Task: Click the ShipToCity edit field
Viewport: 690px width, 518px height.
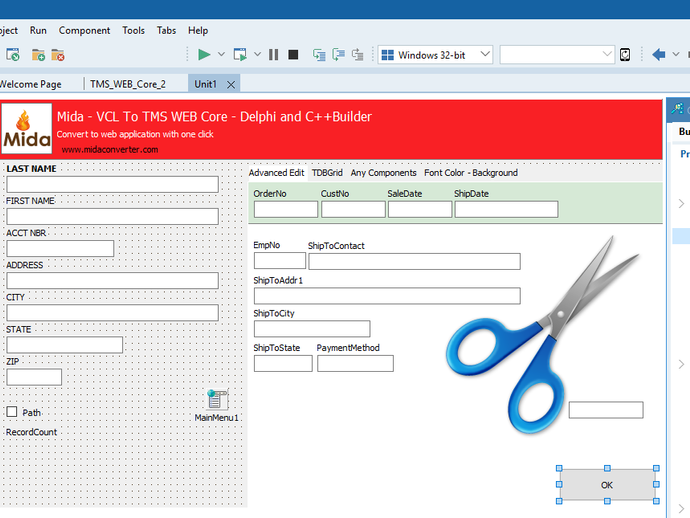Action: (312, 329)
